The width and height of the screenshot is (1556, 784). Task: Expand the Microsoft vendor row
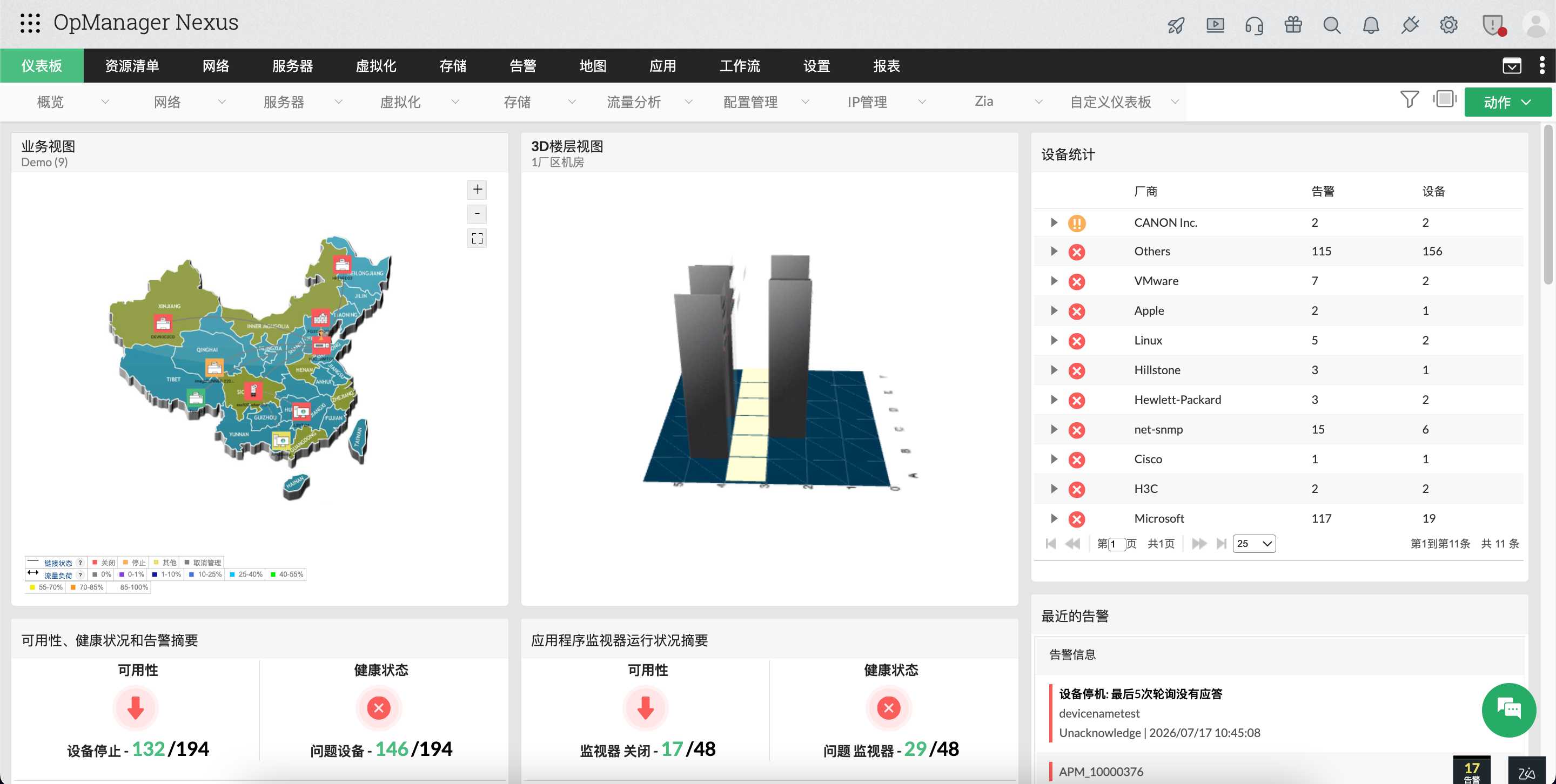tap(1054, 518)
